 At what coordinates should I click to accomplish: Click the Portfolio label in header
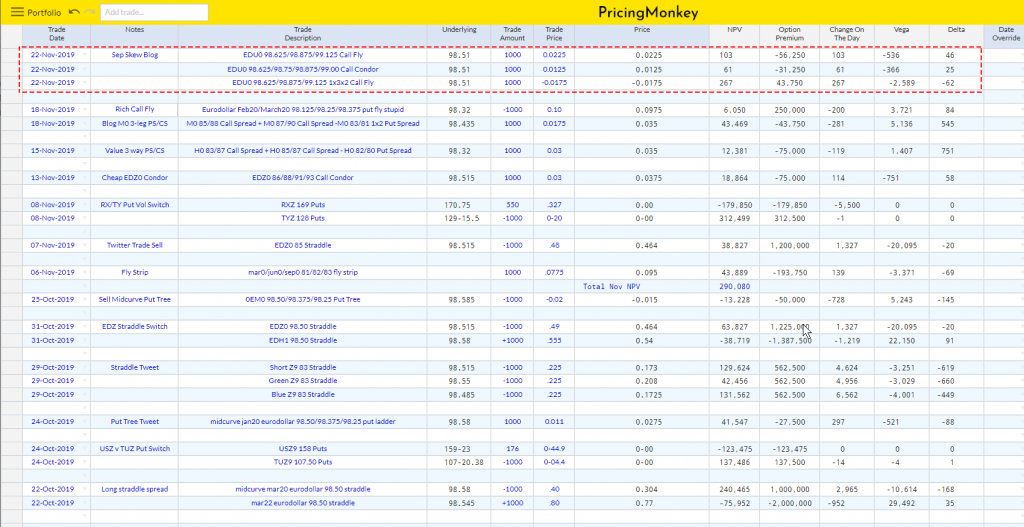44,12
